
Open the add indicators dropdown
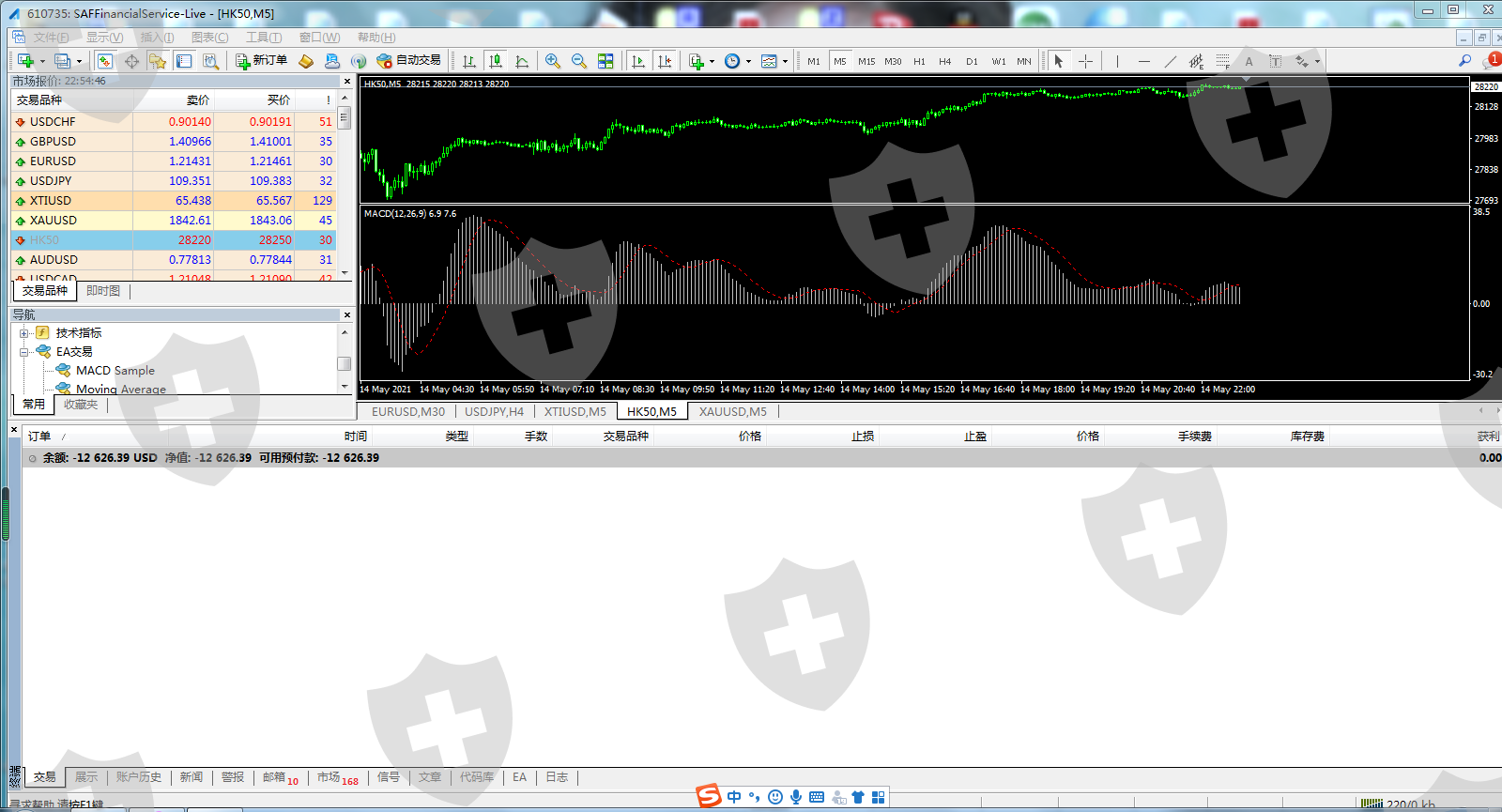(700, 61)
